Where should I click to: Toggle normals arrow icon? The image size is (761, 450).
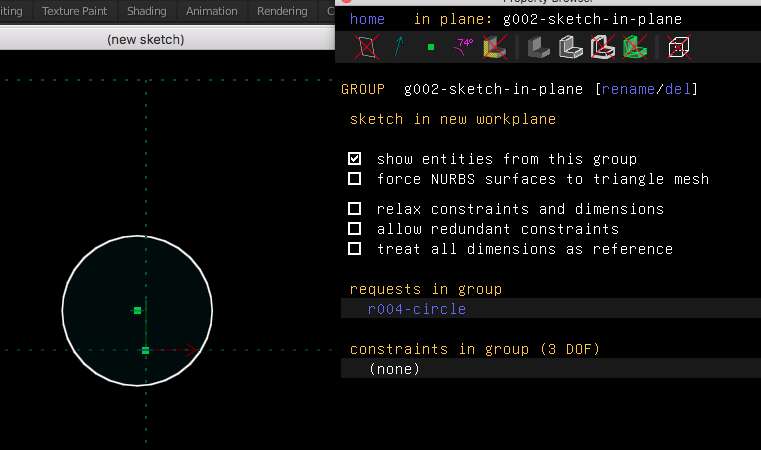[399, 47]
